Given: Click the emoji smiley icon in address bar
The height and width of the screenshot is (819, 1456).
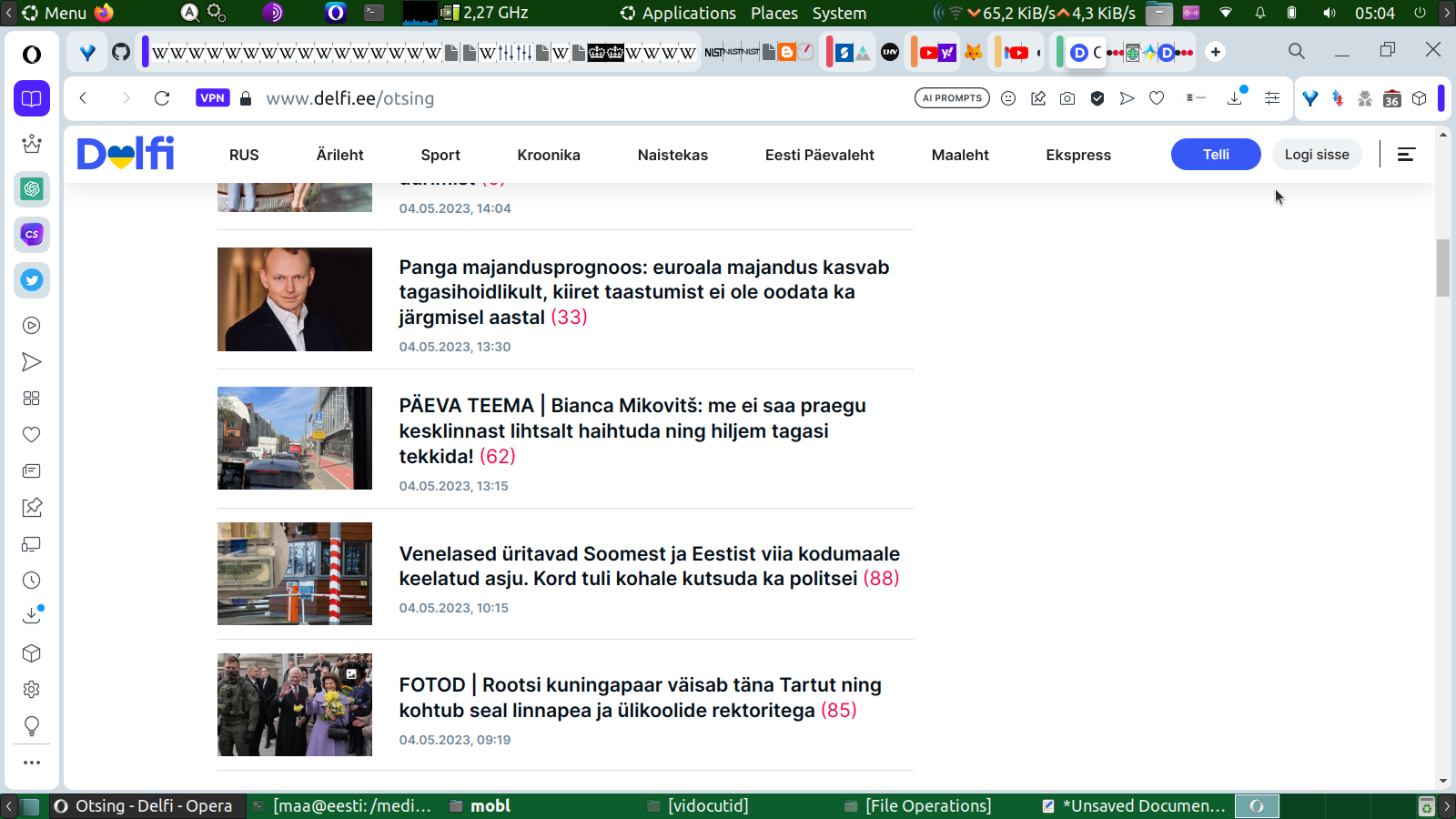Looking at the screenshot, I should (x=1008, y=98).
